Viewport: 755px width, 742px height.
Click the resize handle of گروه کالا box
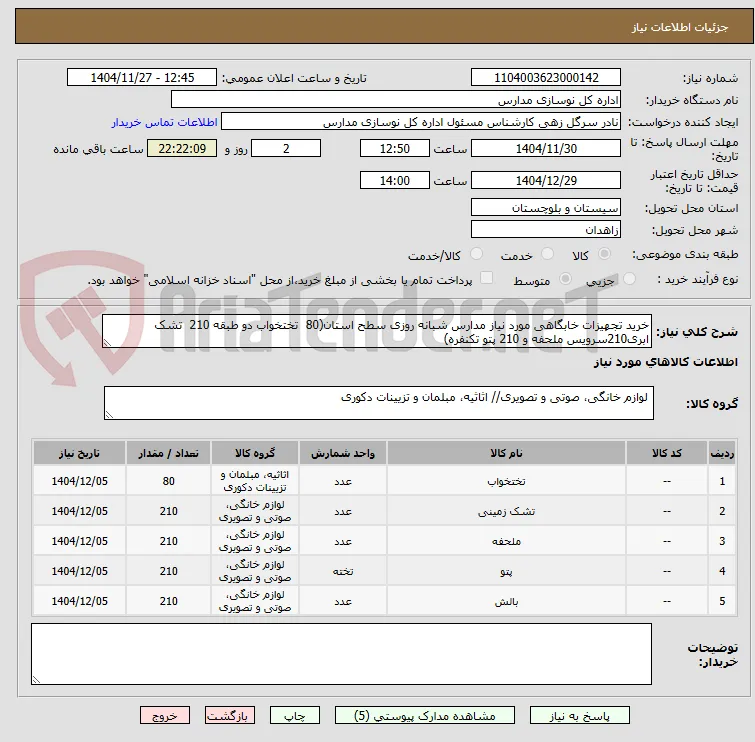pos(109,415)
